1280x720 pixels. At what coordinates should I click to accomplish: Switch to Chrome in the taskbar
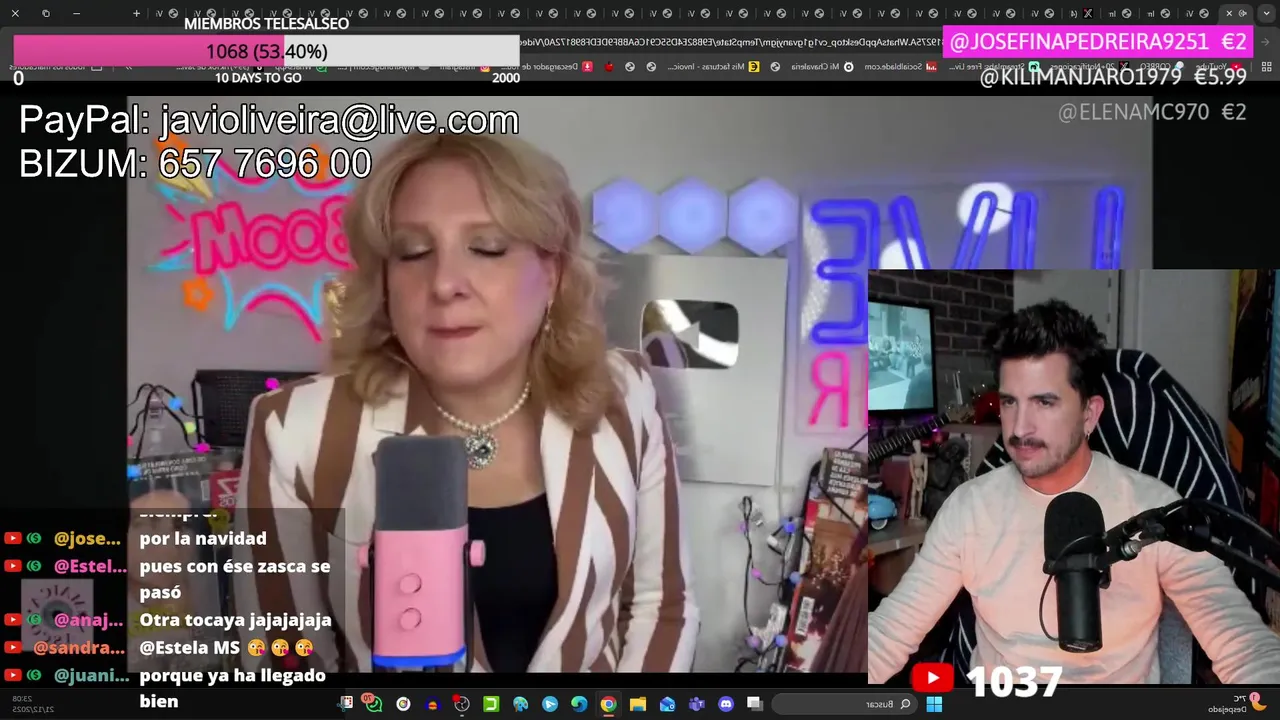(x=608, y=704)
